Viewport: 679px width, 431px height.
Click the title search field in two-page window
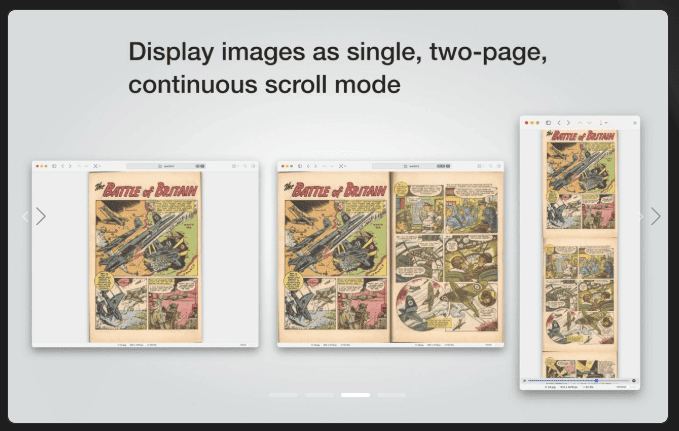click(x=411, y=166)
